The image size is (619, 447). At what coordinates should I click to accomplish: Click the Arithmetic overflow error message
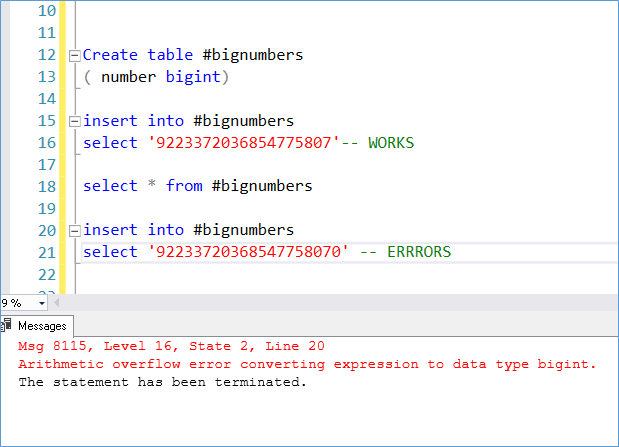click(307, 364)
